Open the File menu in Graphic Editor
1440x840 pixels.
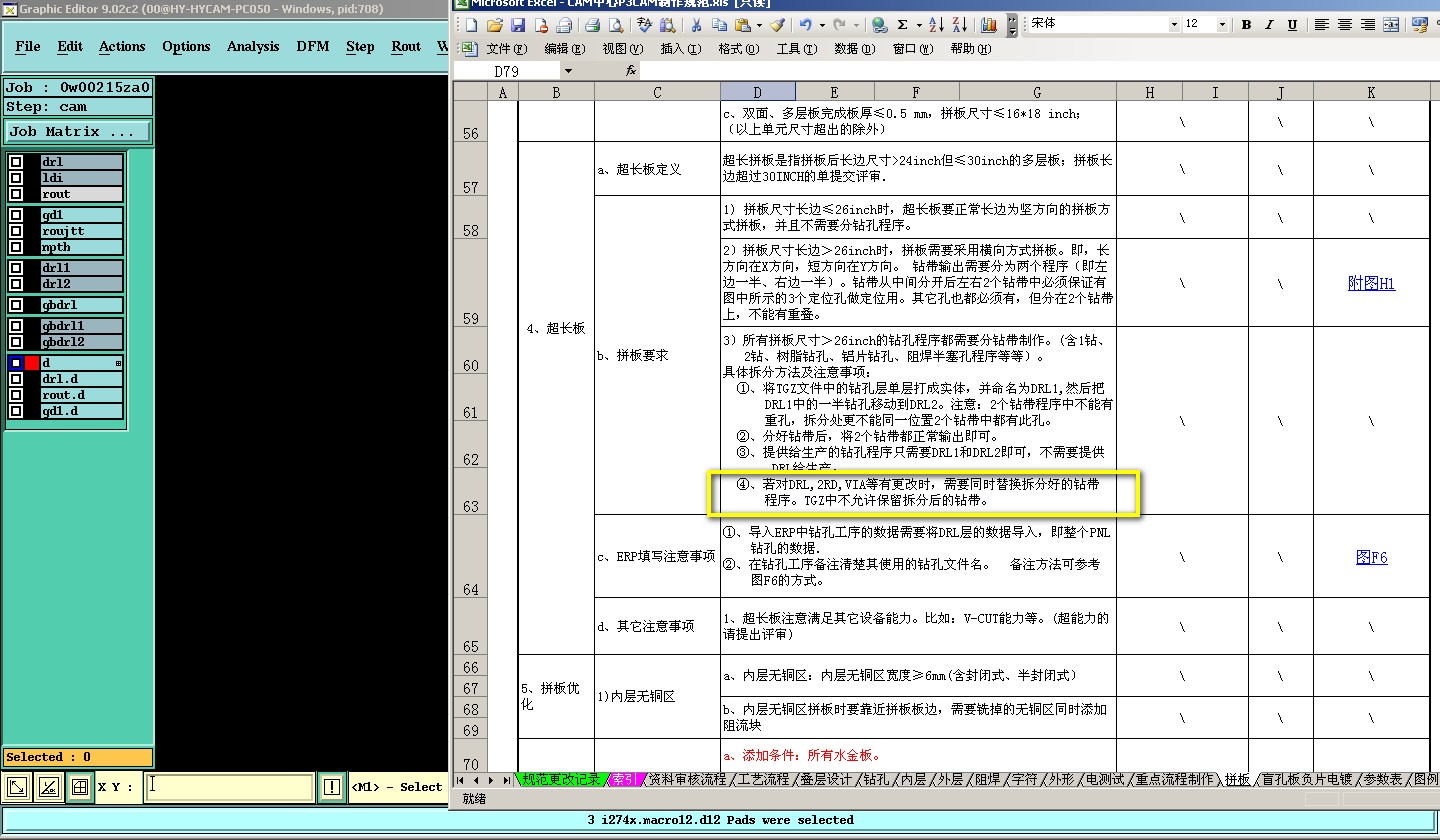coord(28,46)
